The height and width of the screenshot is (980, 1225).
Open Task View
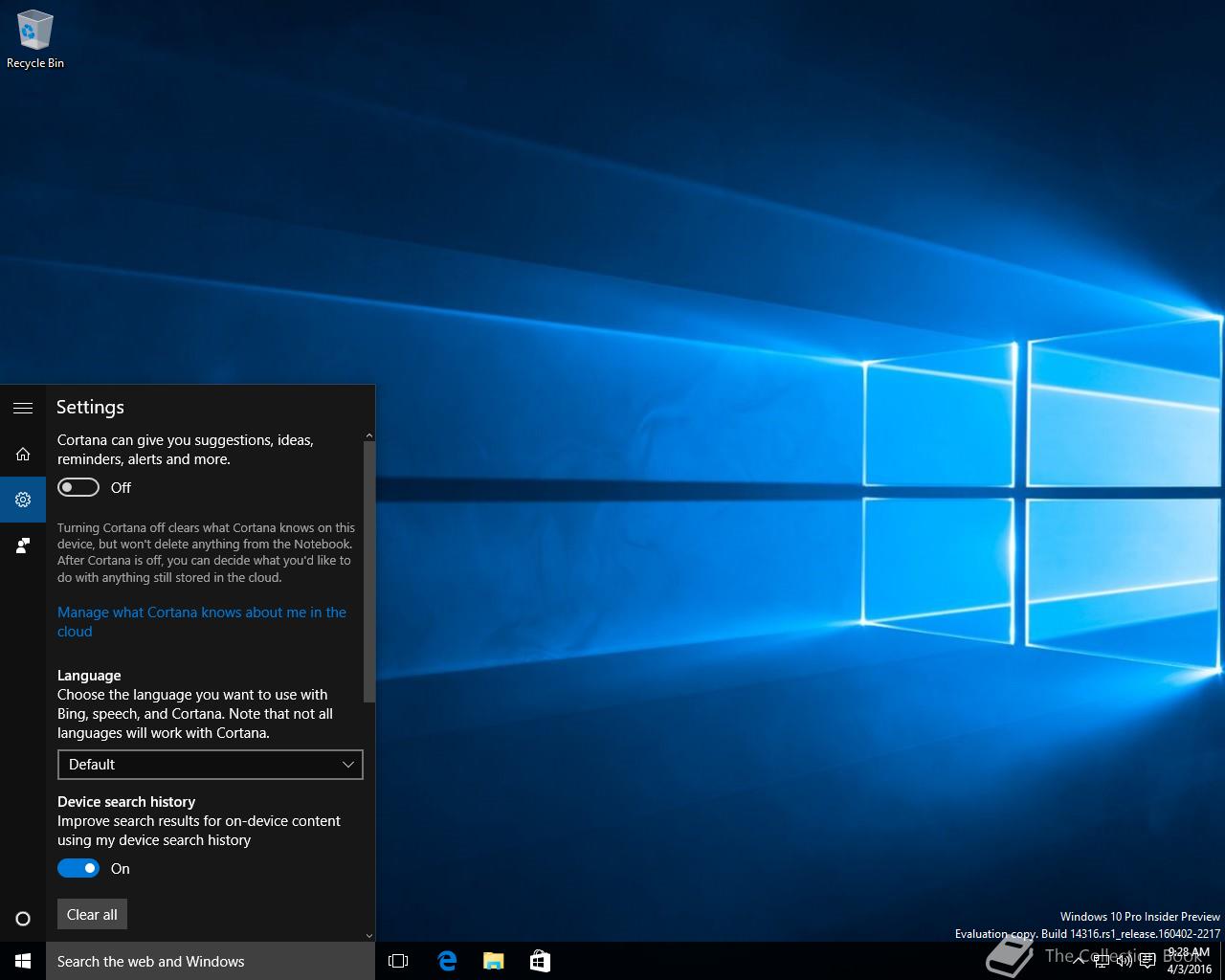398,961
